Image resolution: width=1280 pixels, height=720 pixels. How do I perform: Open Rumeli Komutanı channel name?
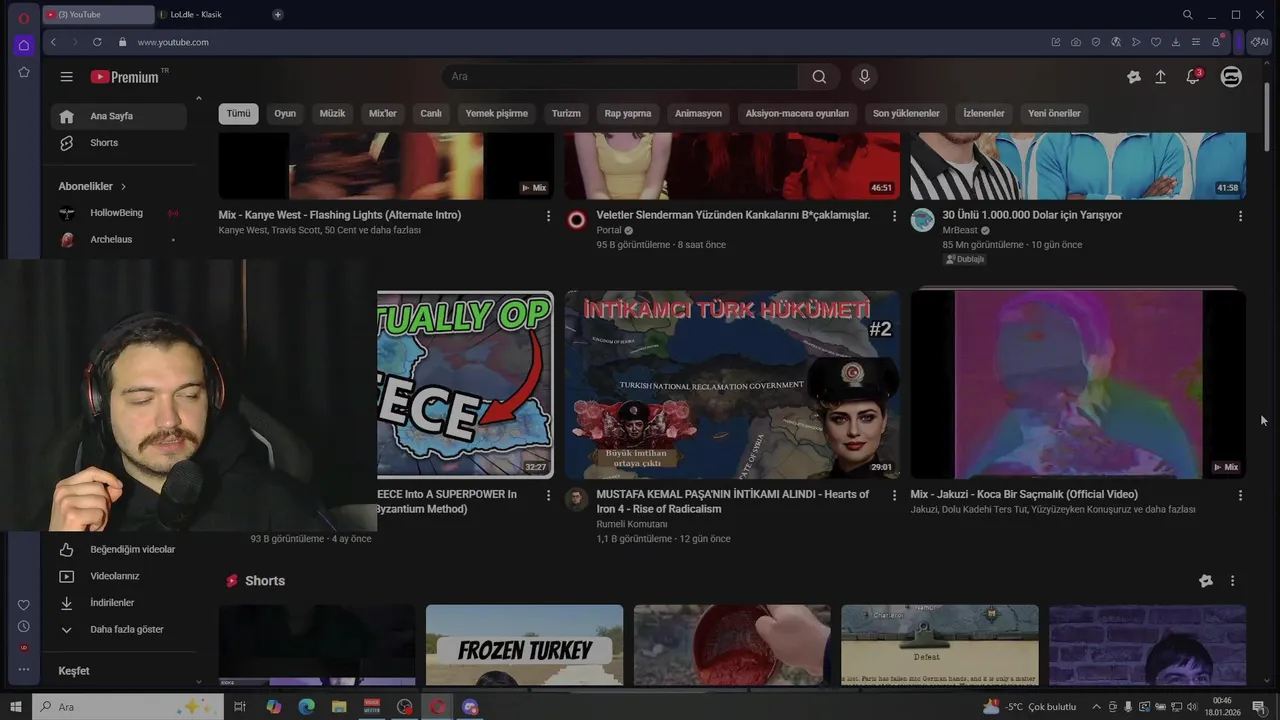[x=631, y=524]
